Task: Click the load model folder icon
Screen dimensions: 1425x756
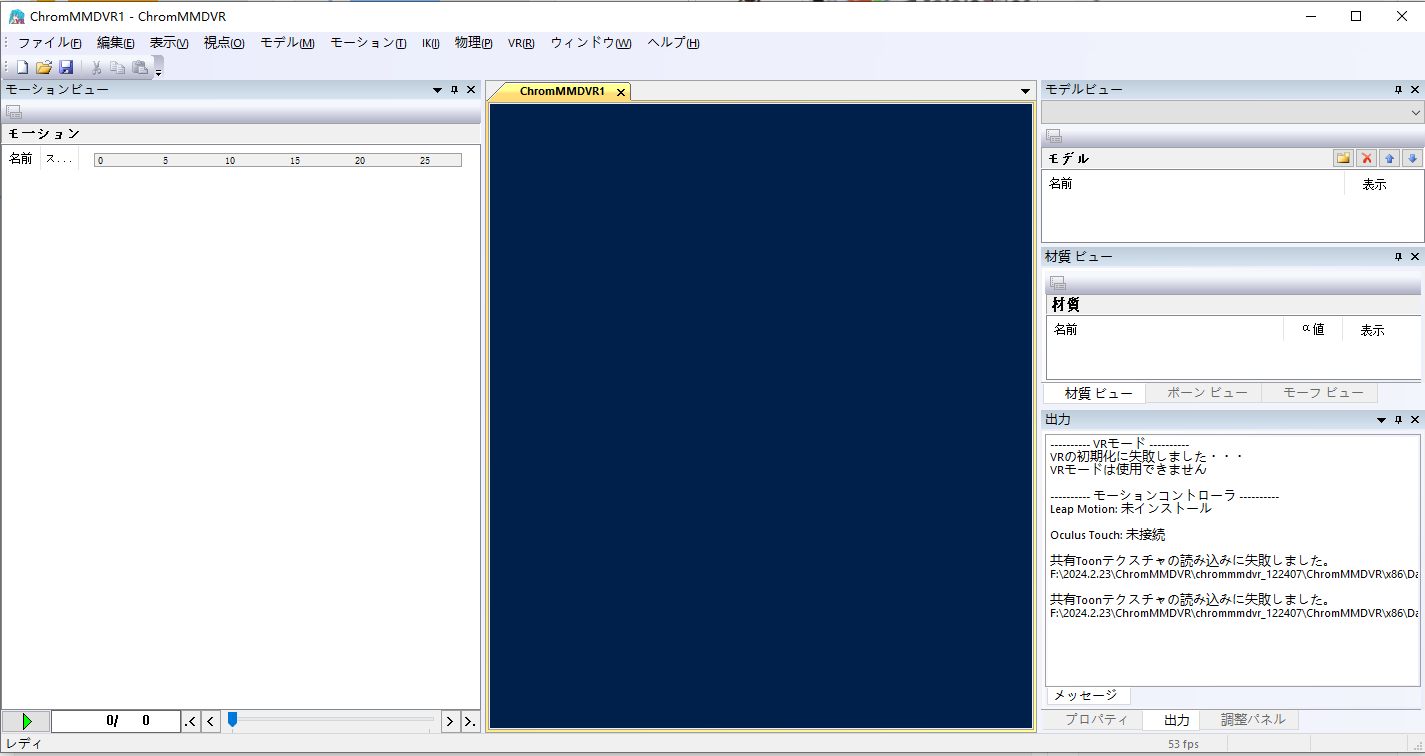Action: (x=1343, y=158)
